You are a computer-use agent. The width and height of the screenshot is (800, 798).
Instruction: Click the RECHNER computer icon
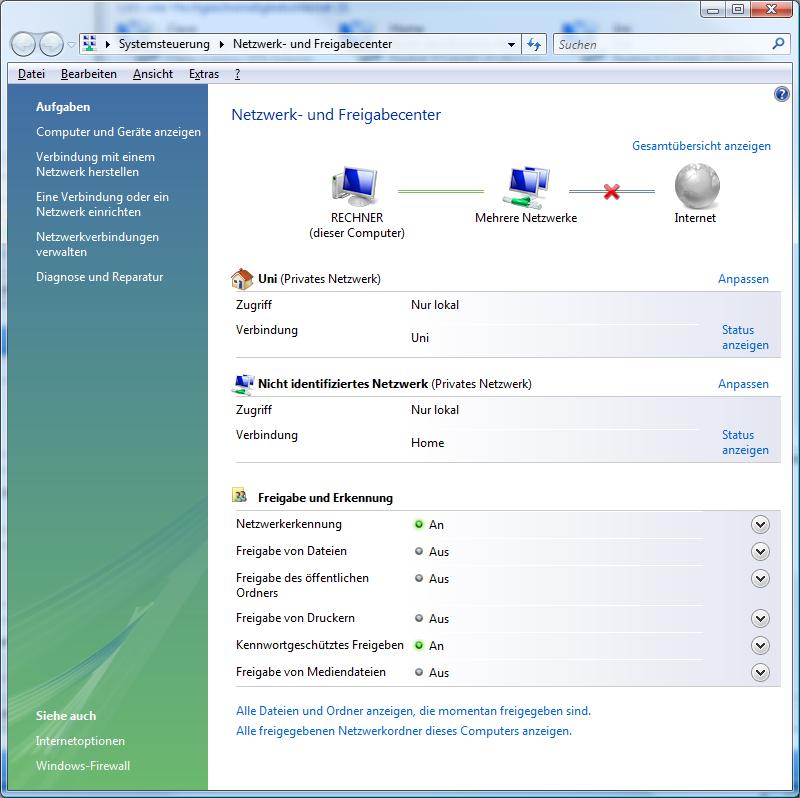pyautogui.click(x=355, y=186)
